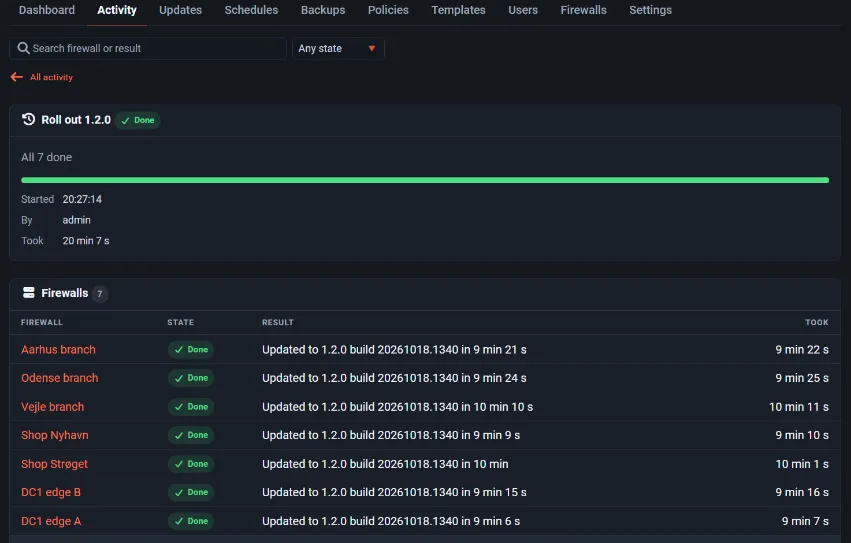Click the orange dropdown arrow on state filter
This screenshot has width=851, height=543.
(372, 48)
